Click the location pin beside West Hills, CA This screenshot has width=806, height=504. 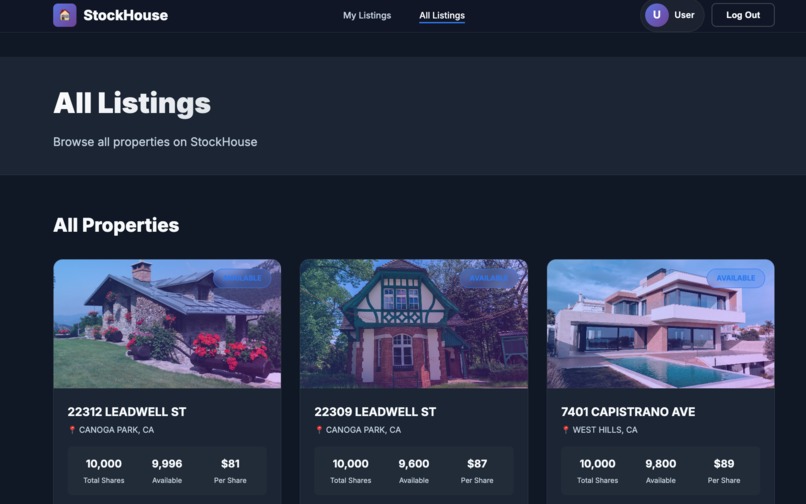pos(565,430)
